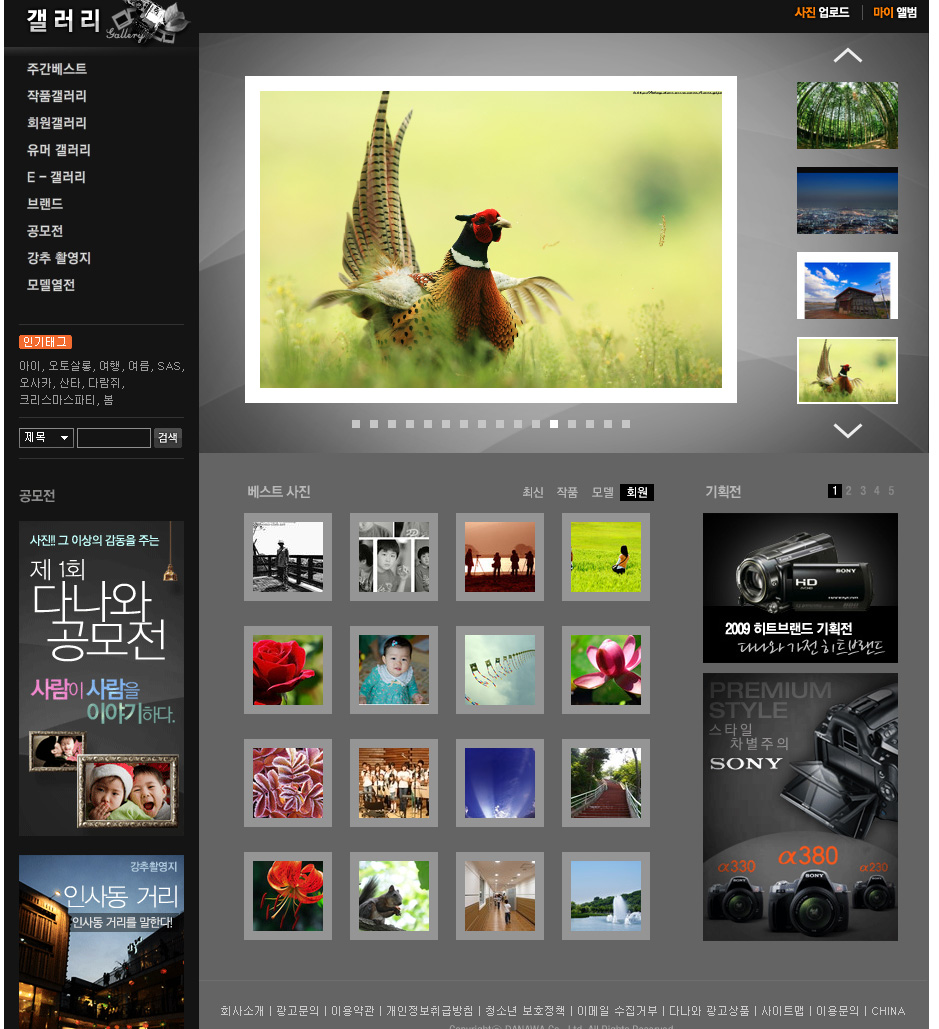Open the 브랜드 menu

point(45,203)
